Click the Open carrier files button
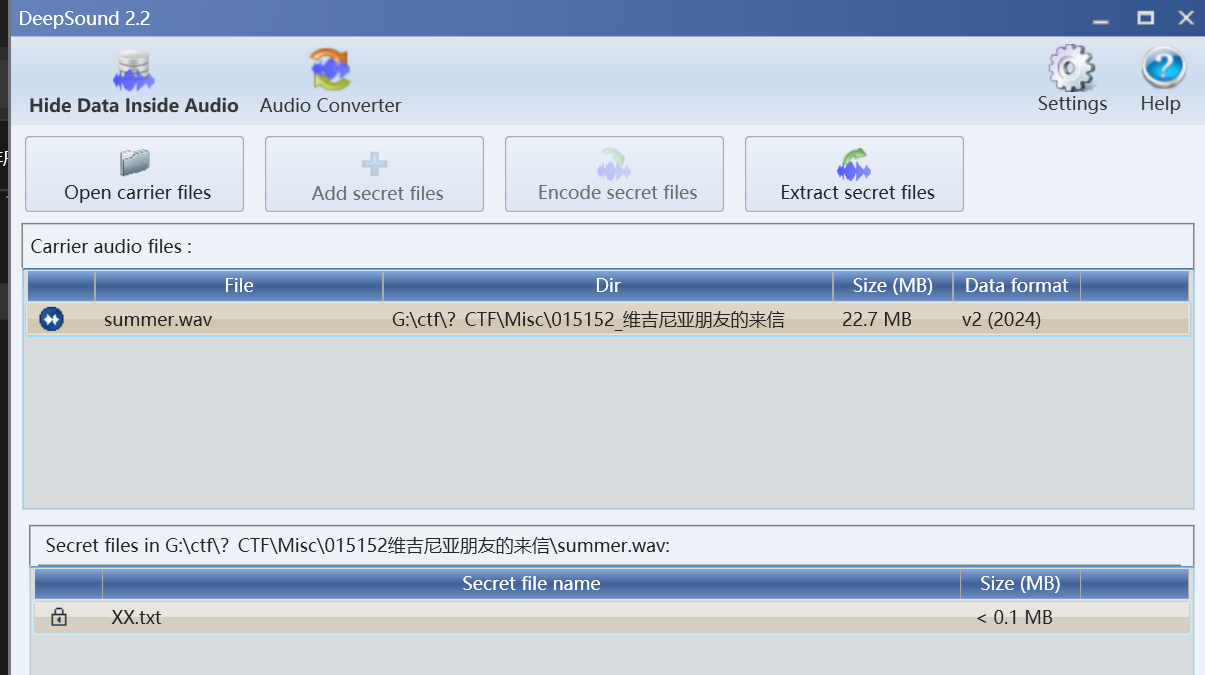The width and height of the screenshot is (1205, 675). click(x=134, y=174)
